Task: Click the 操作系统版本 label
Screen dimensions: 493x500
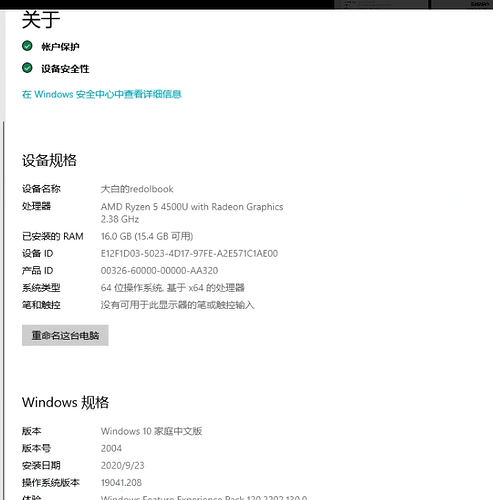Action: pyautogui.click(x=51, y=483)
